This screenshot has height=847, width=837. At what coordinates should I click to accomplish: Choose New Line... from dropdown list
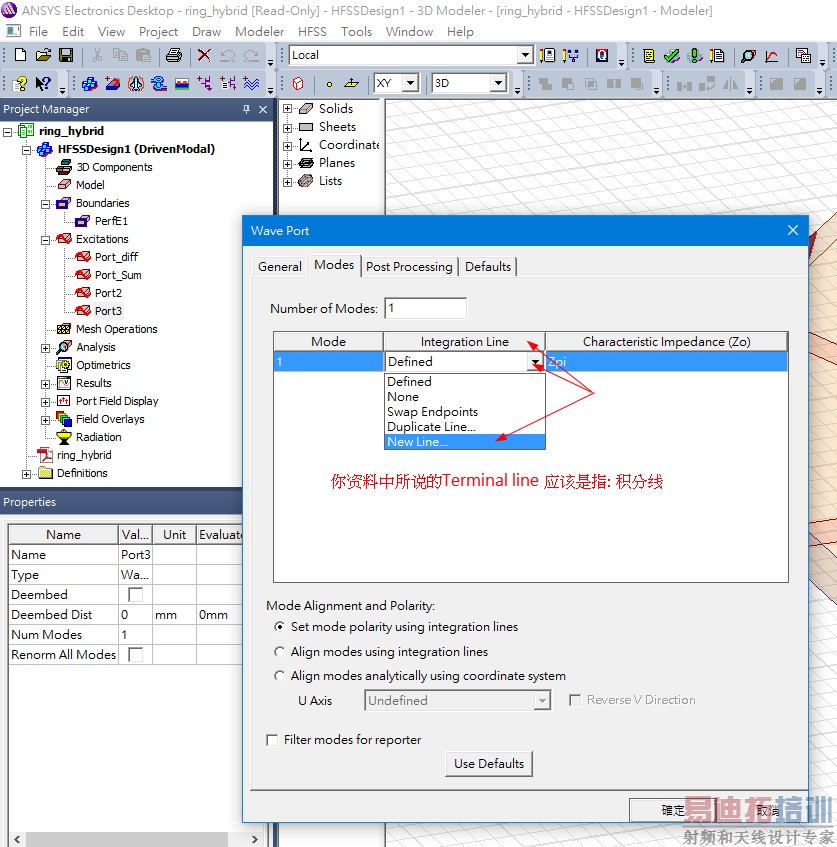[x=465, y=442]
